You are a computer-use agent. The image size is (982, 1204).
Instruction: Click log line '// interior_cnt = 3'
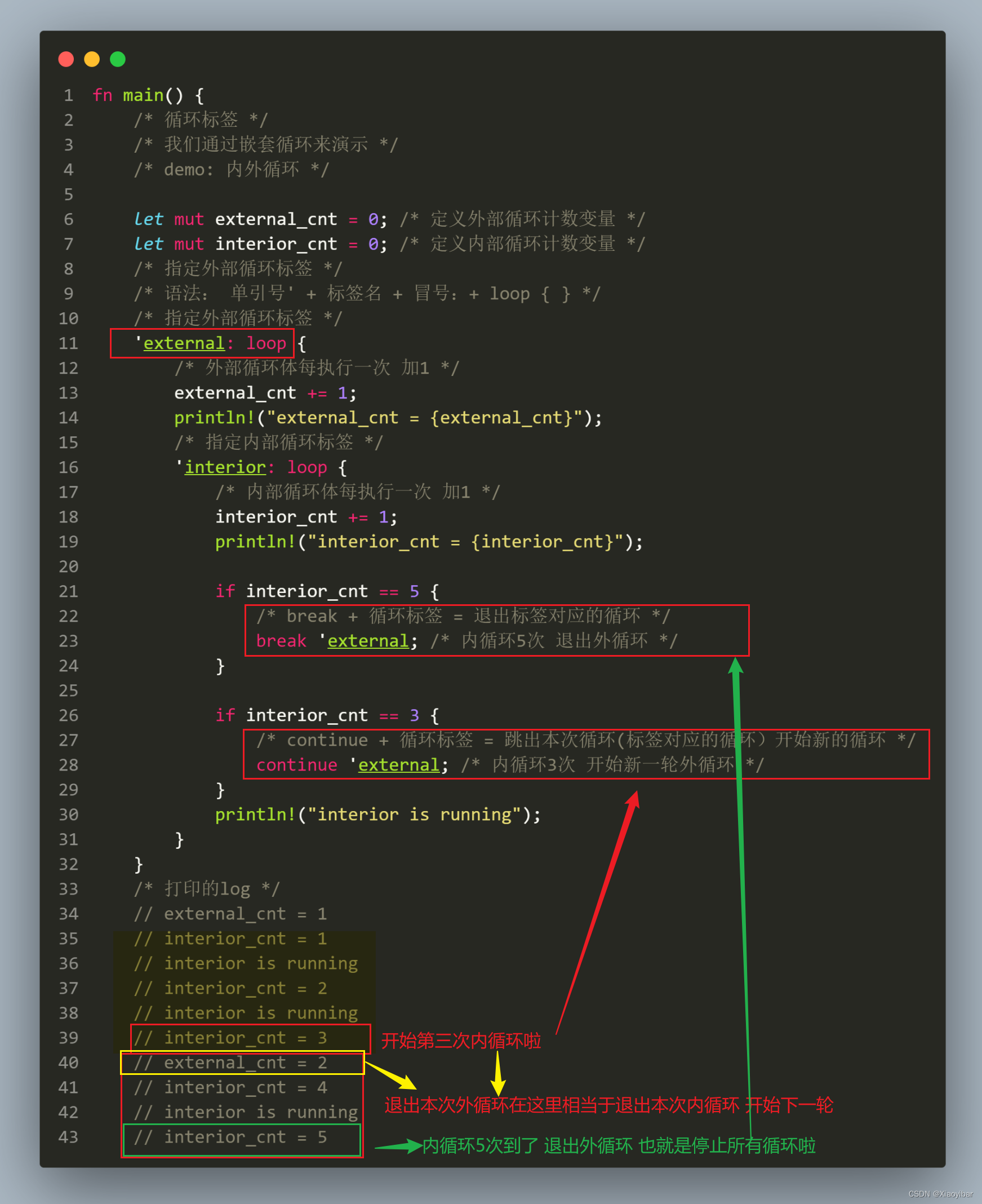coord(230,1038)
